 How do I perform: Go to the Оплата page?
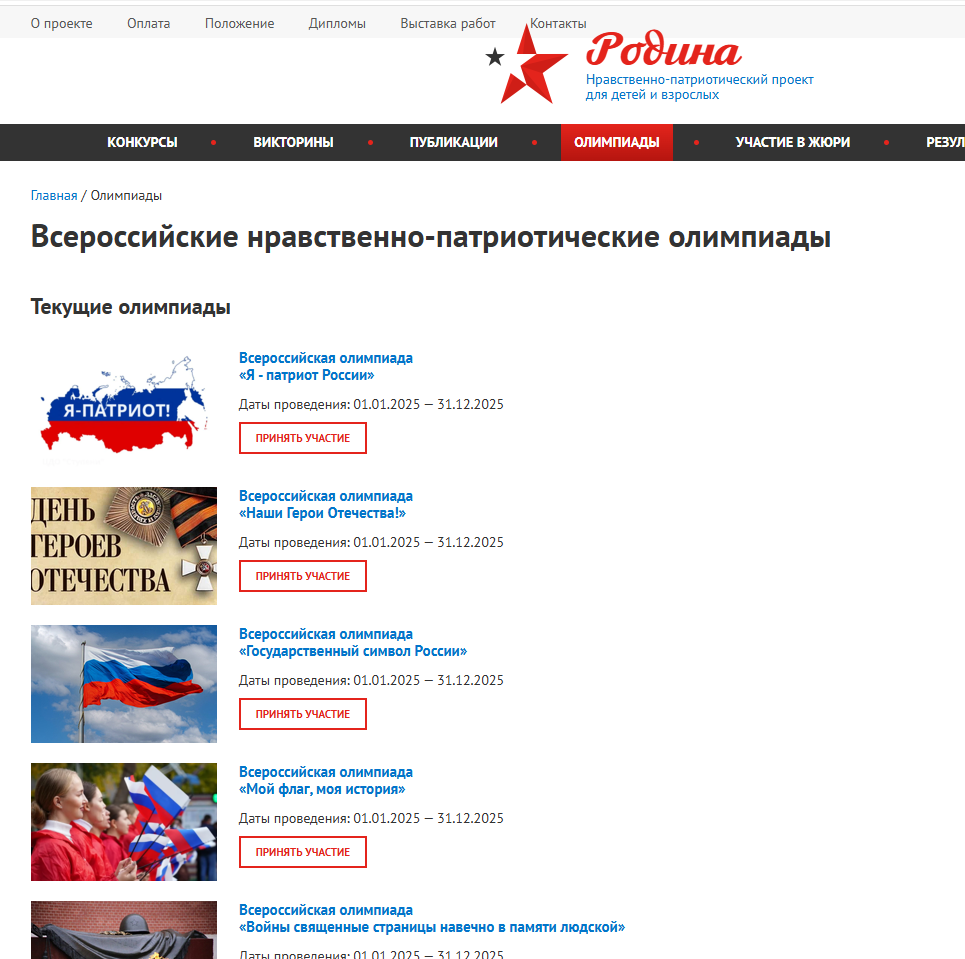coord(148,23)
